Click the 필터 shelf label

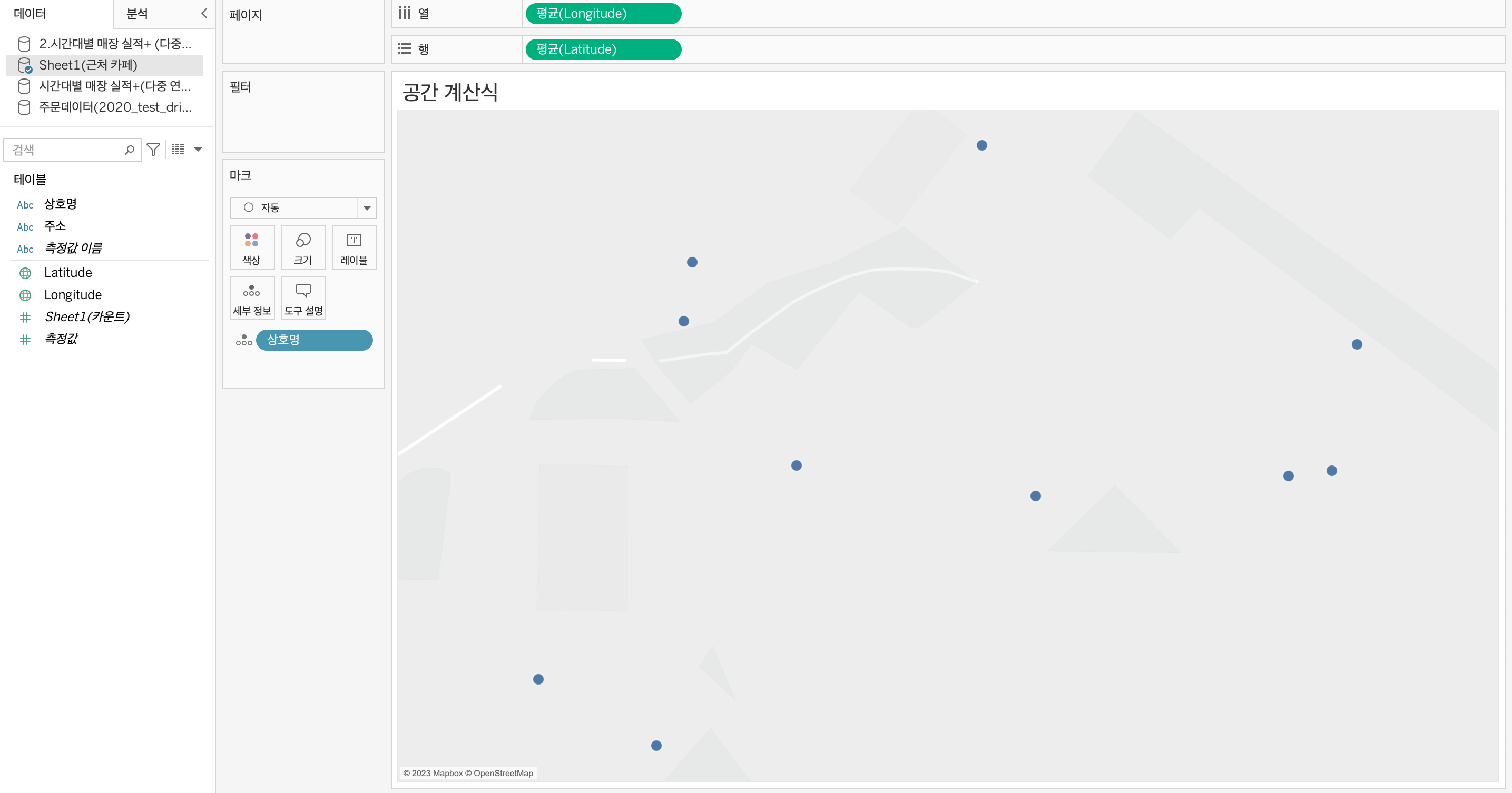(x=241, y=87)
